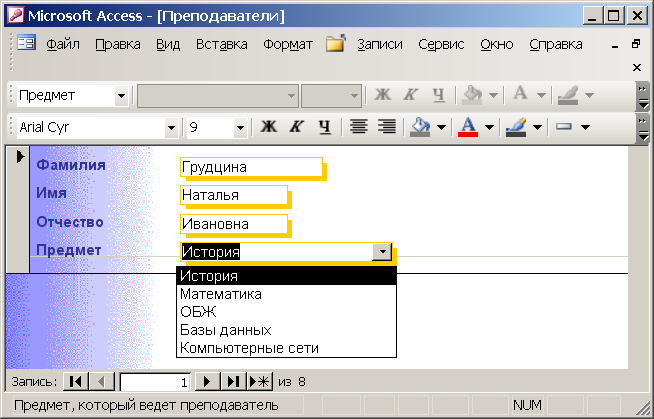This screenshot has width=654, height=419.
Task: Close the inner form window
Action: [636, 67]
